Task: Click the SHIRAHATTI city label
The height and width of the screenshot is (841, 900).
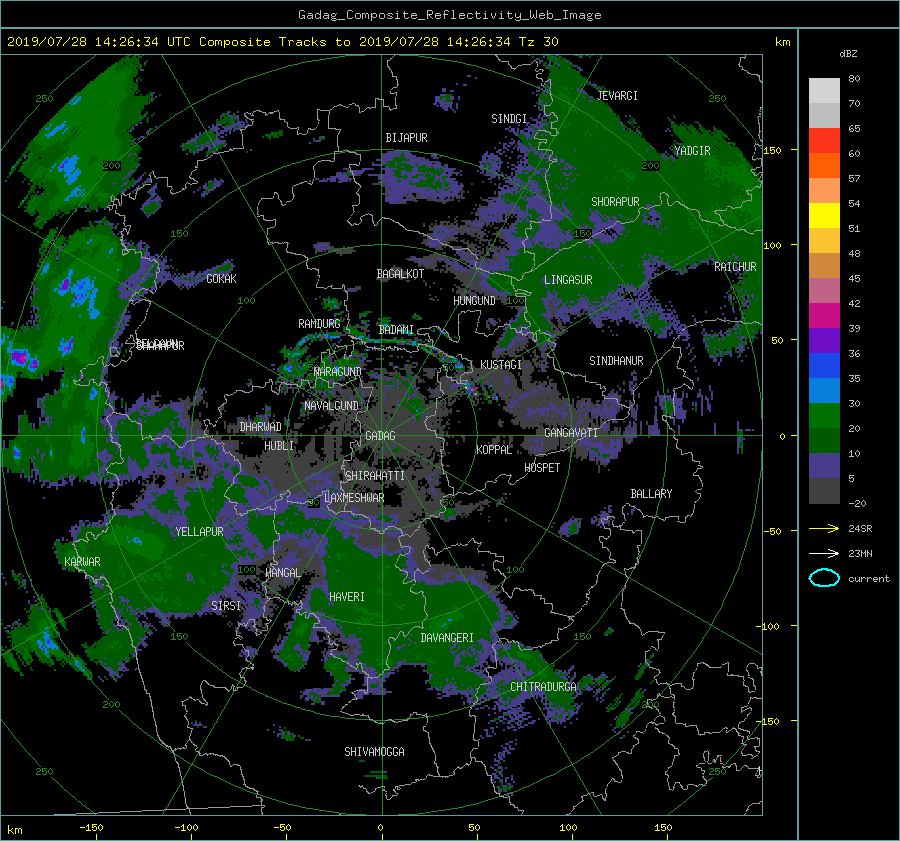Action: (x=375, y=476)
